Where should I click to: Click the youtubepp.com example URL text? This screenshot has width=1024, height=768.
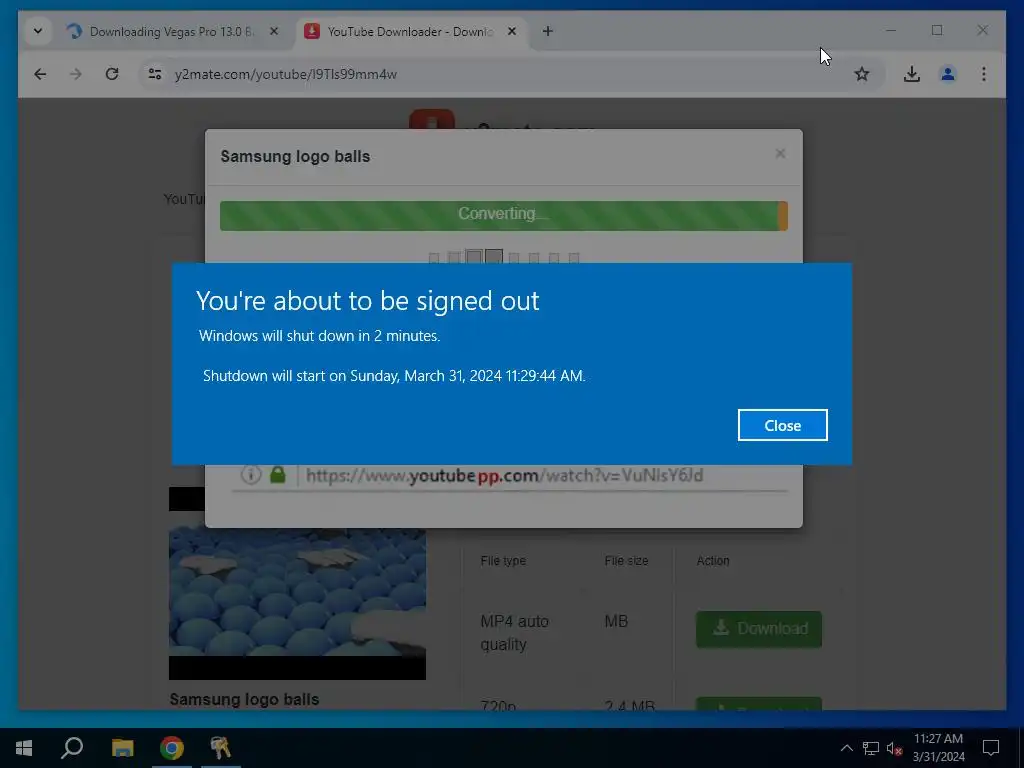pyautogui.click(x=504, y=475)
